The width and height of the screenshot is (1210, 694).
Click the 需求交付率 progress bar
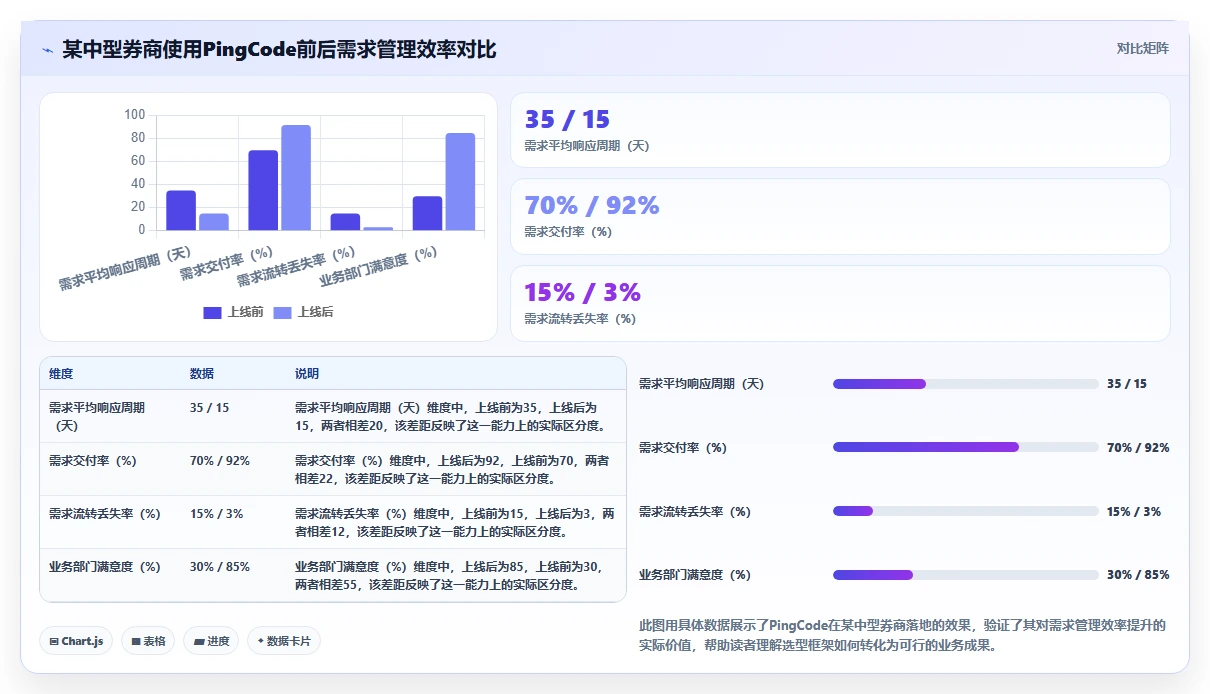tap(965, 447)
